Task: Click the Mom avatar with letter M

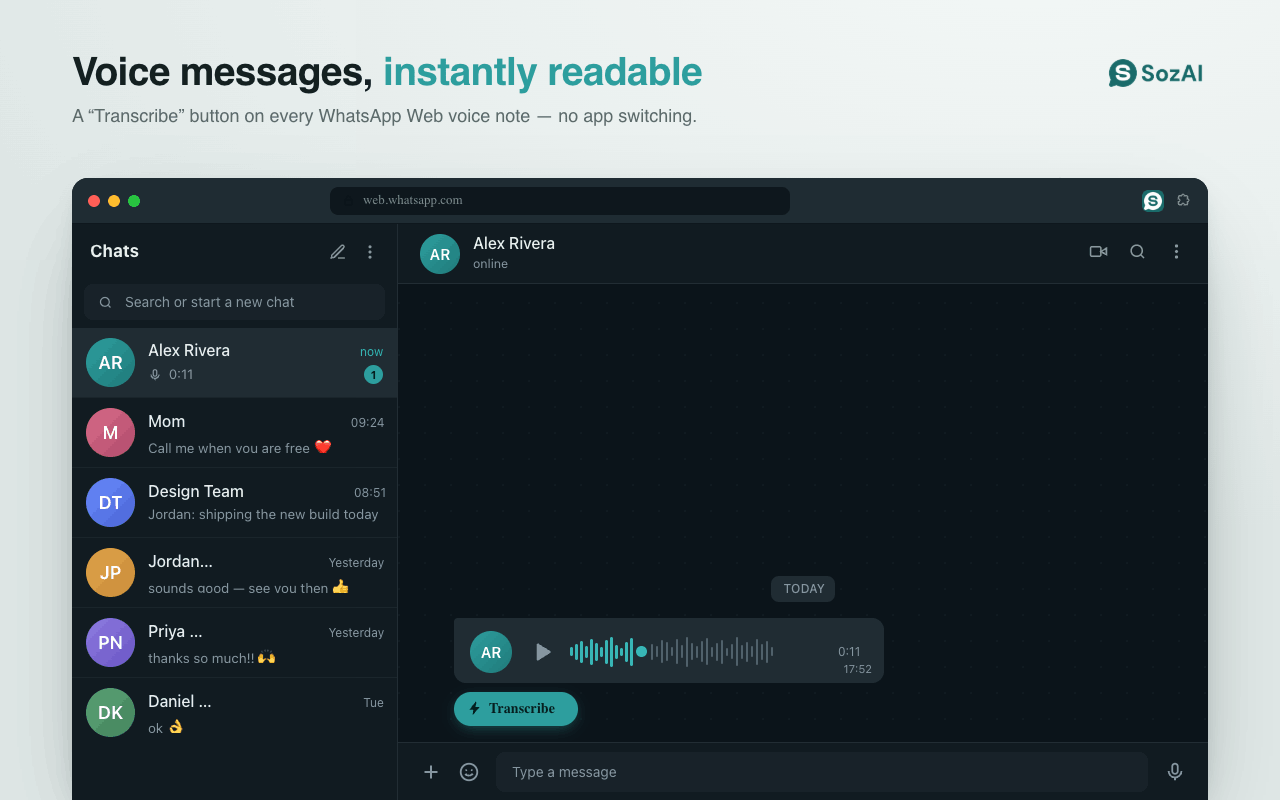Action: point(111,433)
